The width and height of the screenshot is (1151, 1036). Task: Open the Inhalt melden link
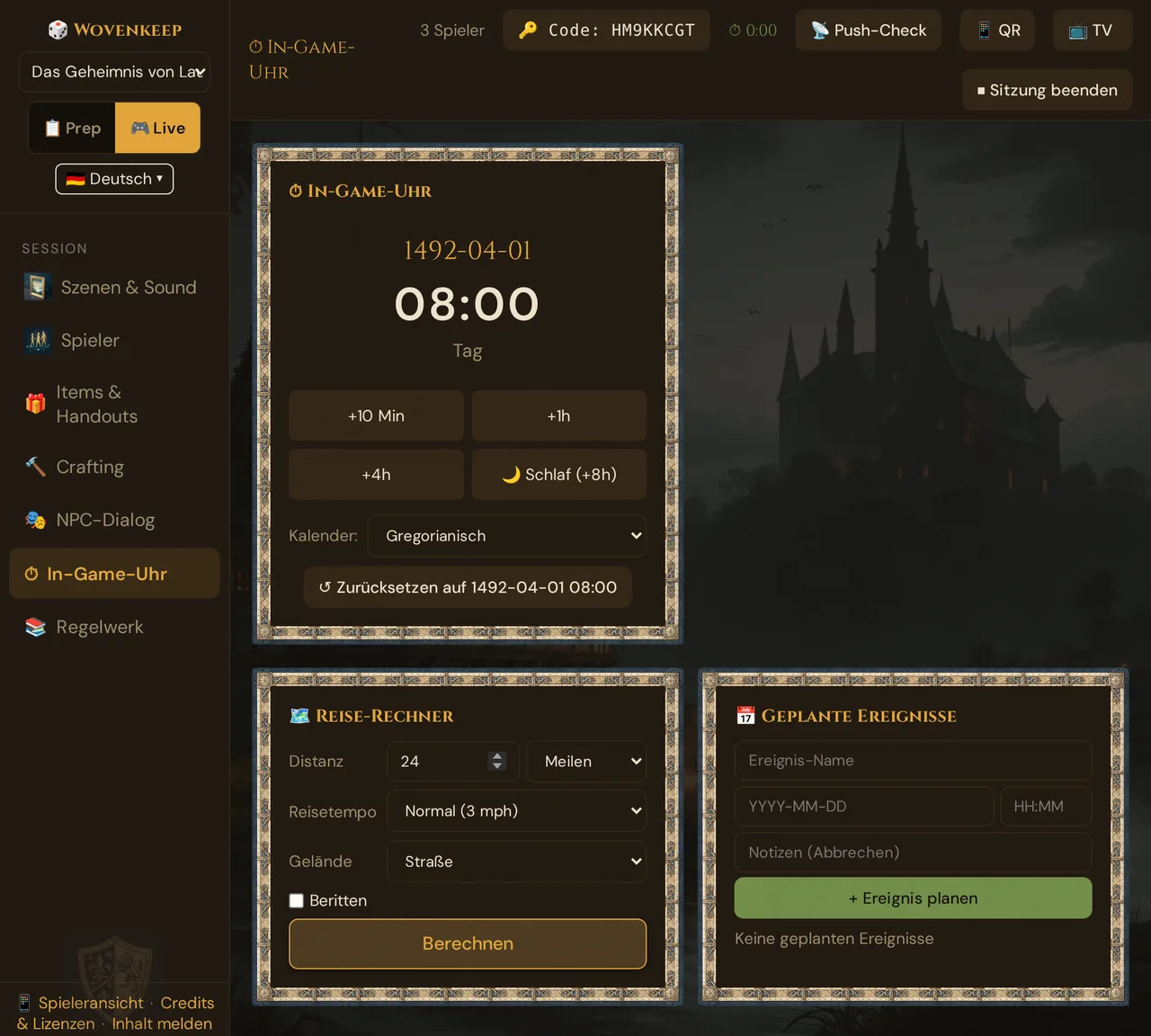162,1023
